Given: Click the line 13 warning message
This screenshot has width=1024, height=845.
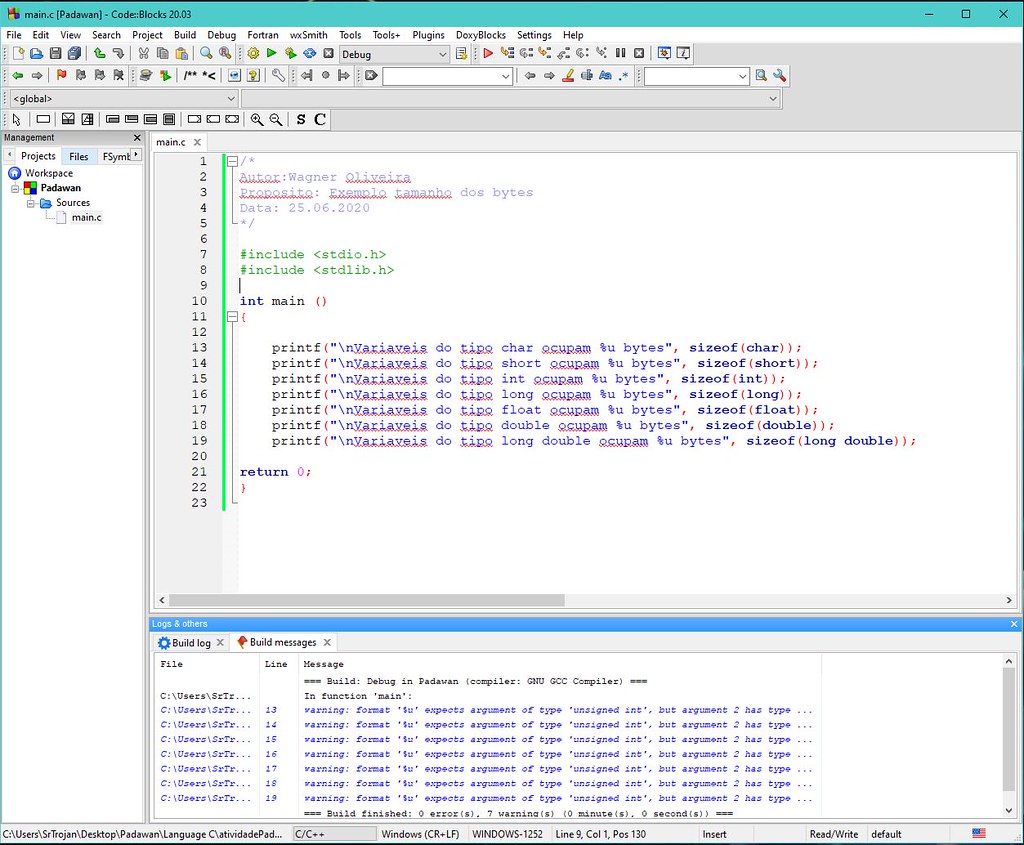Looking at the screenshot, I should [x=557, y=710].
